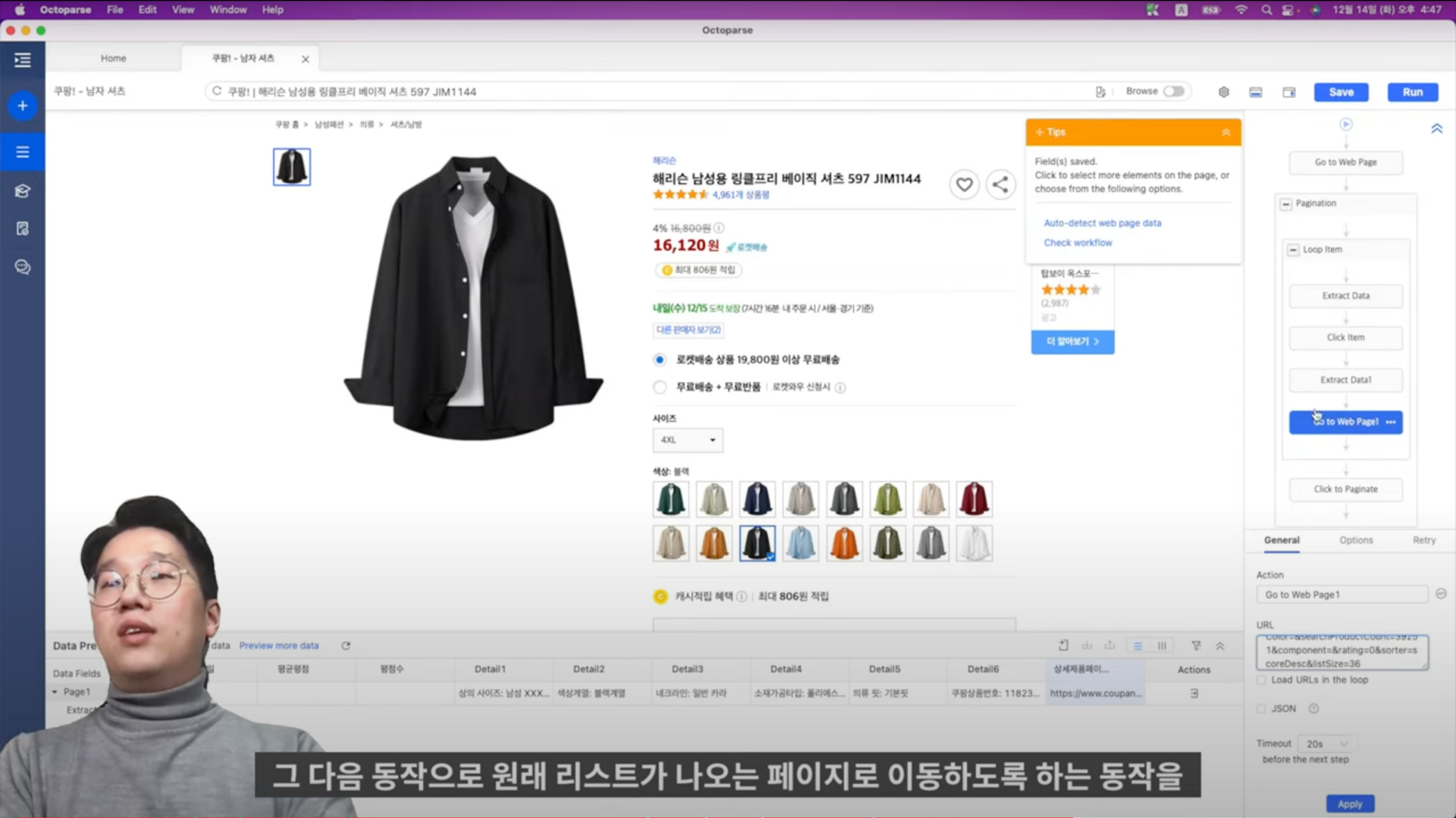Collapse the workflow panel double chevron
Viewport: 1456px width, 818px height.
[x=1437, y=129]
